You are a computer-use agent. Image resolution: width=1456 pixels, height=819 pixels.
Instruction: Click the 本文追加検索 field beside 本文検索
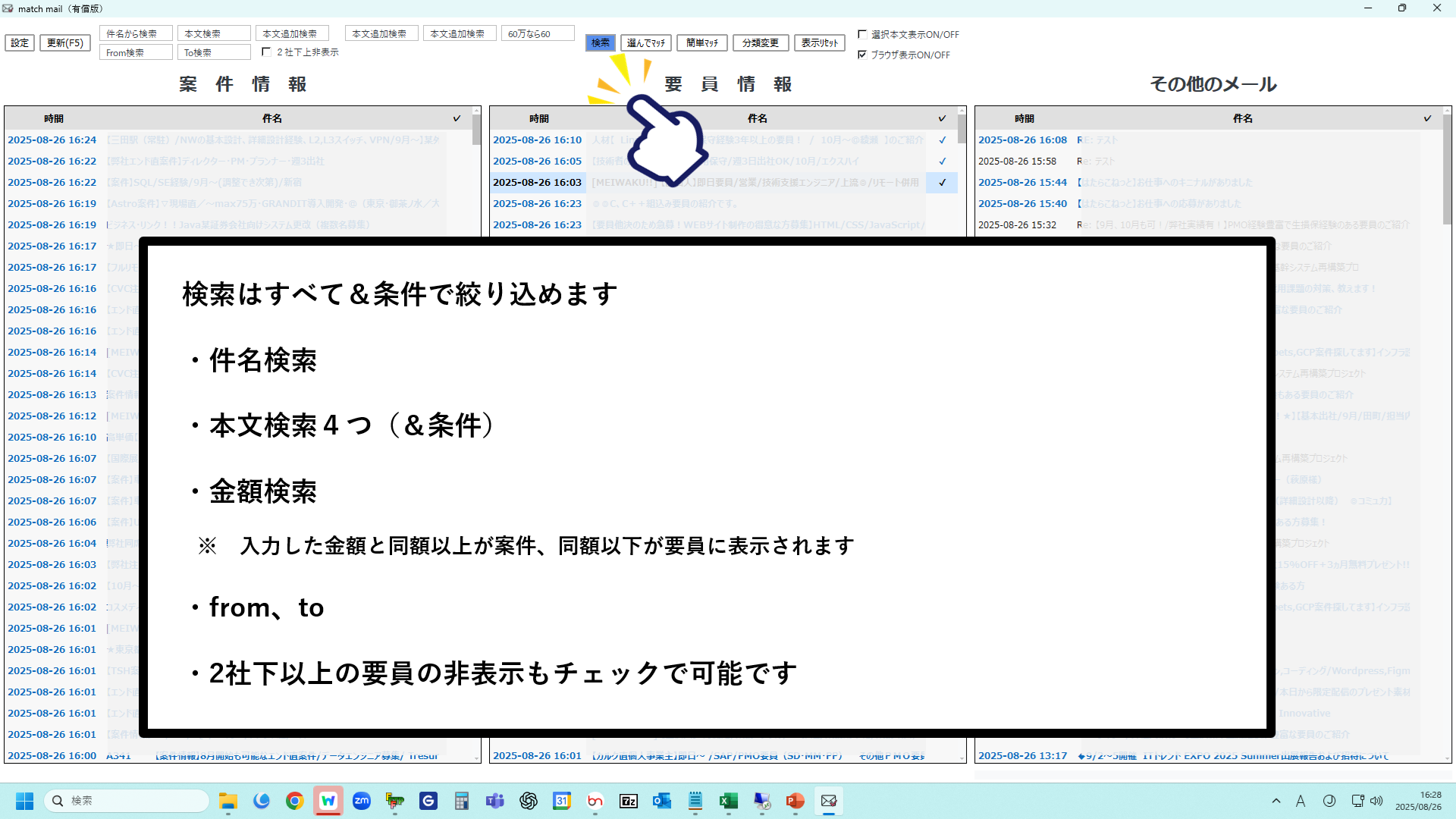[x=292, y=33]
